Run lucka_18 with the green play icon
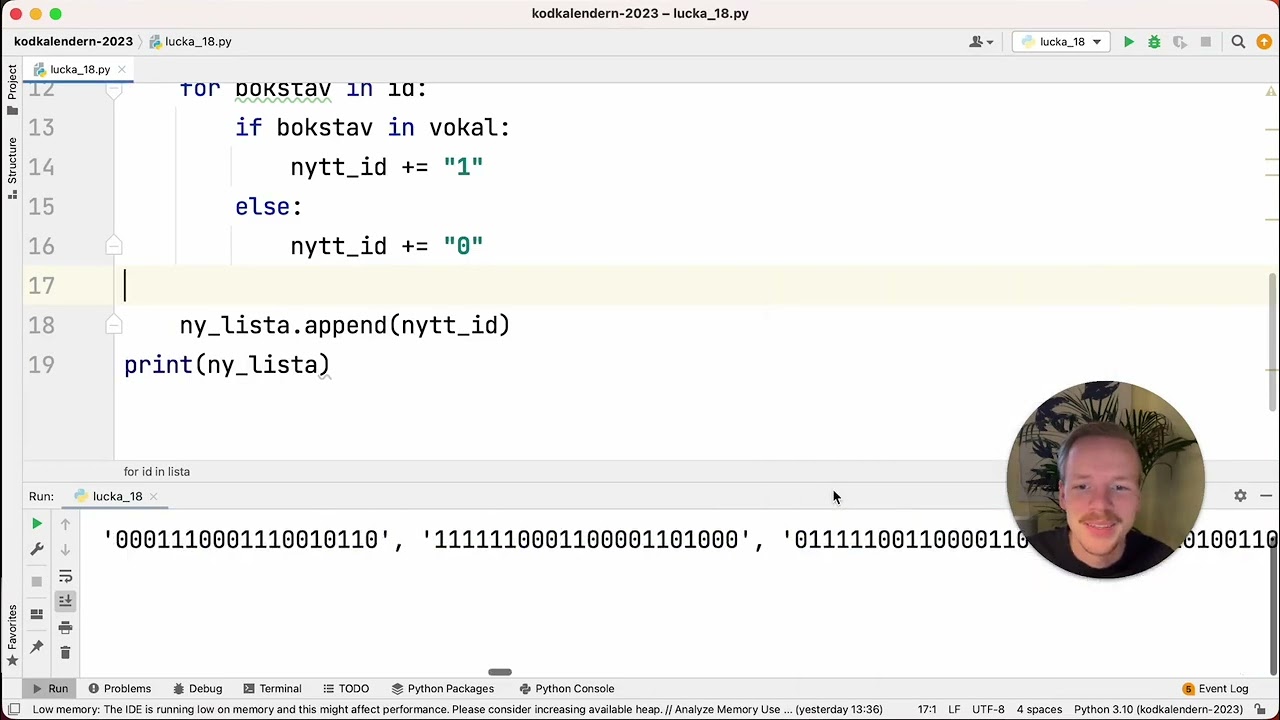1280x720 pixels. [x=1128, y=42]
